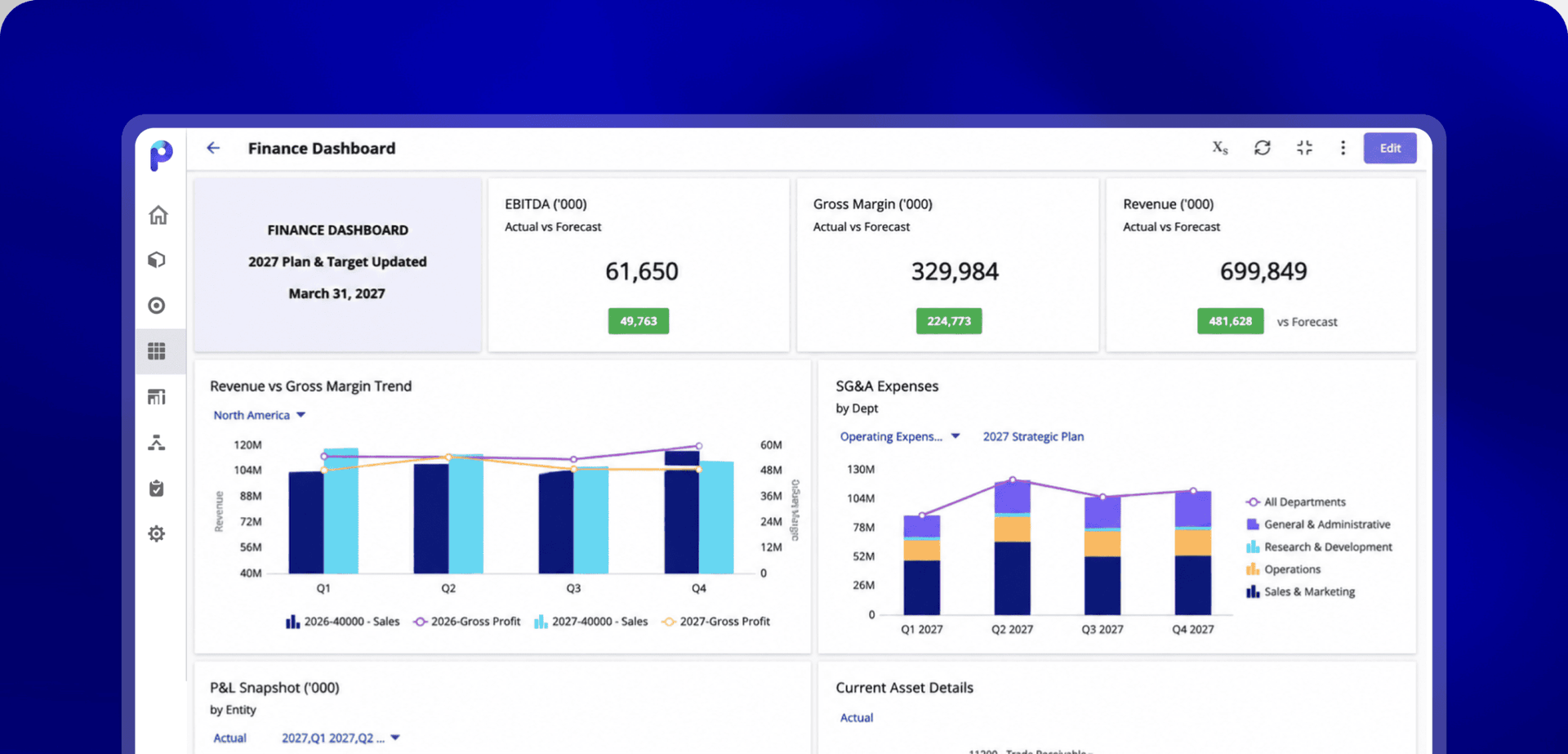Click the Revenue green 481,628 badge

click(x=1230, y=321)
